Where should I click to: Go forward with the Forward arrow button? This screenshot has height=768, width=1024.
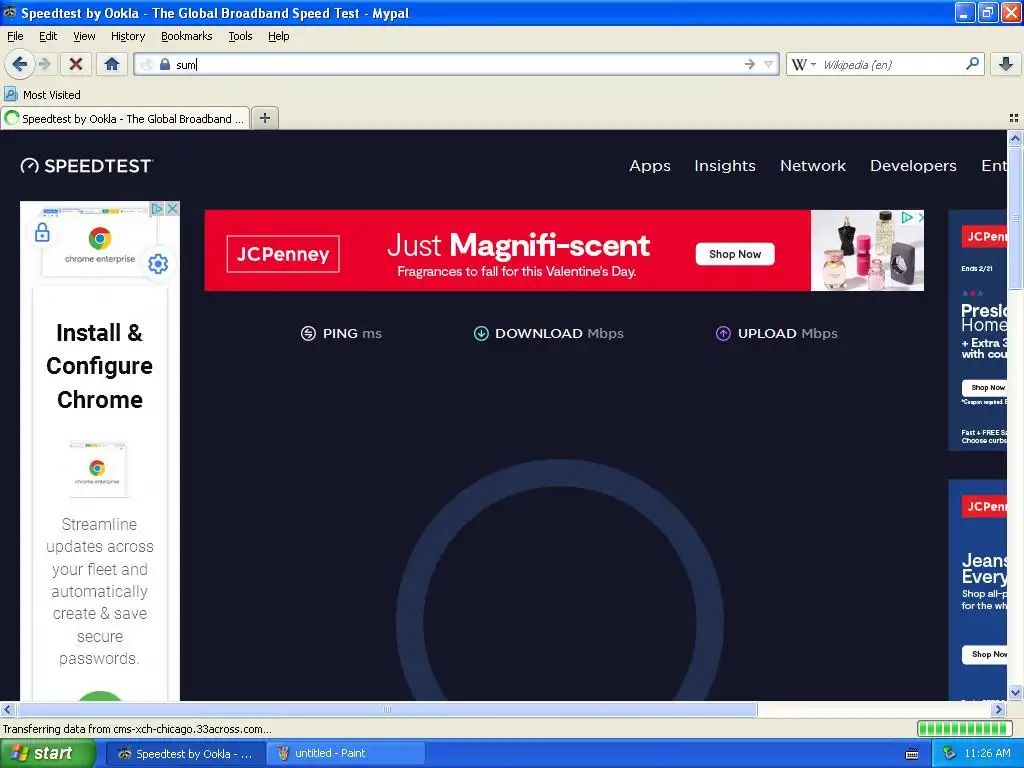point(44,64)
